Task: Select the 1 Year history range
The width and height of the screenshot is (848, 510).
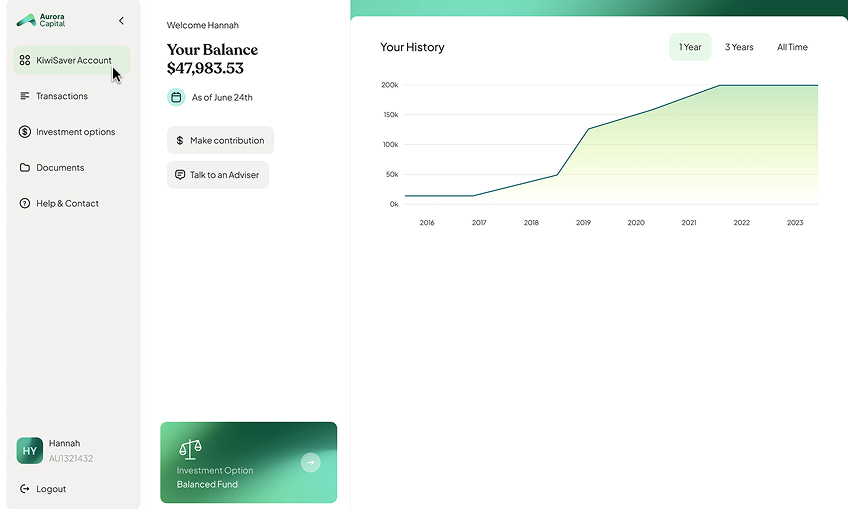Action: 690,47
